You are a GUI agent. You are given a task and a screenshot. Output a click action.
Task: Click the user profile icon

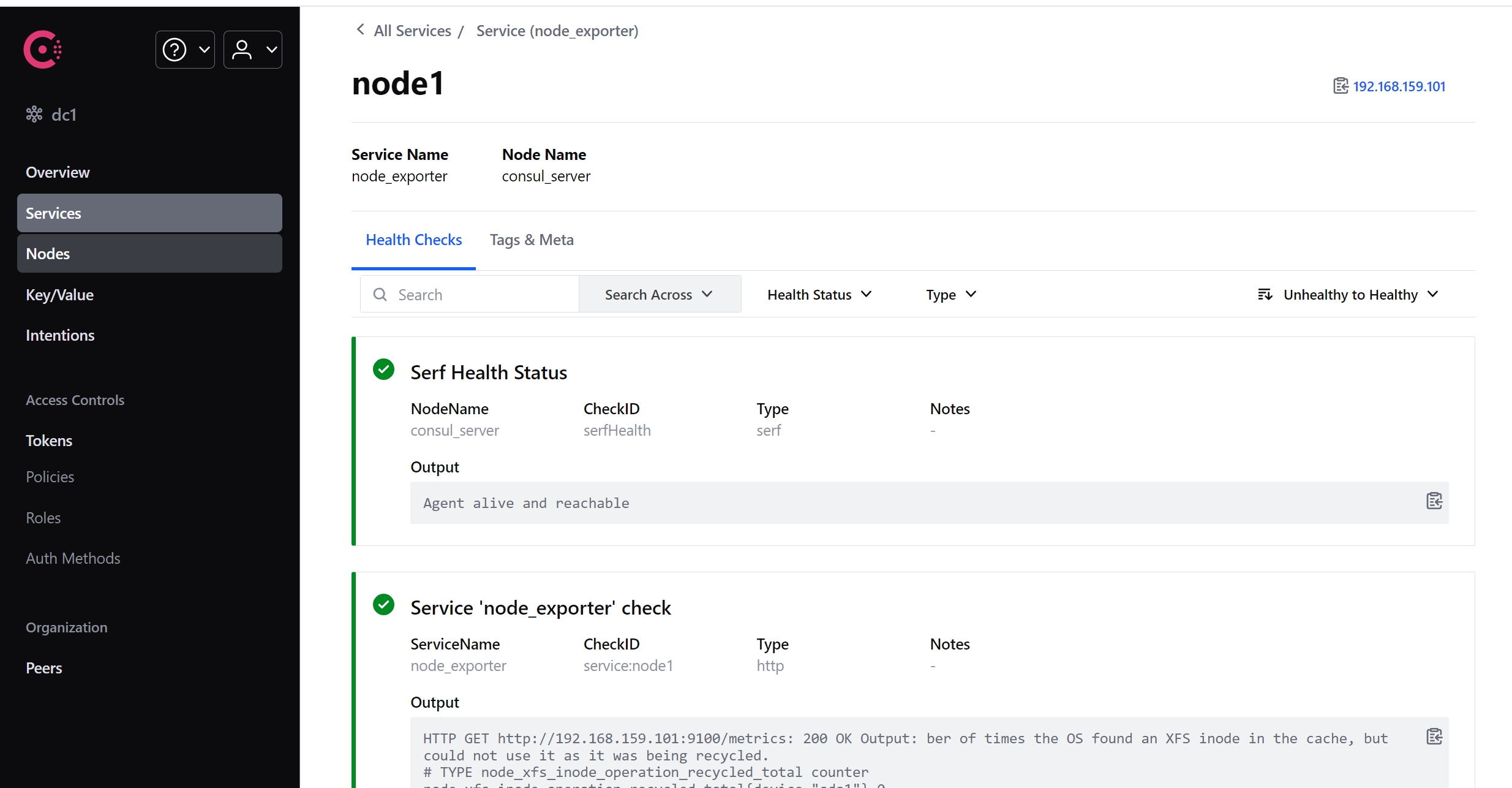tap(242, 50)
